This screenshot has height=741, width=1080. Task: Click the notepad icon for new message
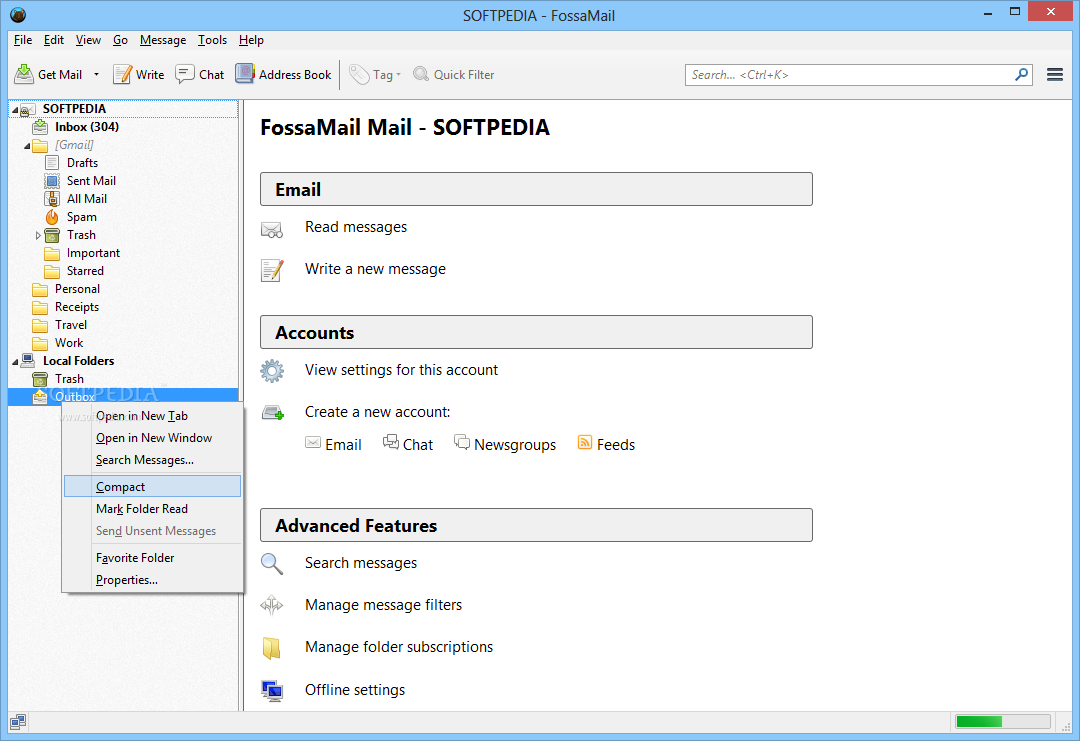point(272,270)
